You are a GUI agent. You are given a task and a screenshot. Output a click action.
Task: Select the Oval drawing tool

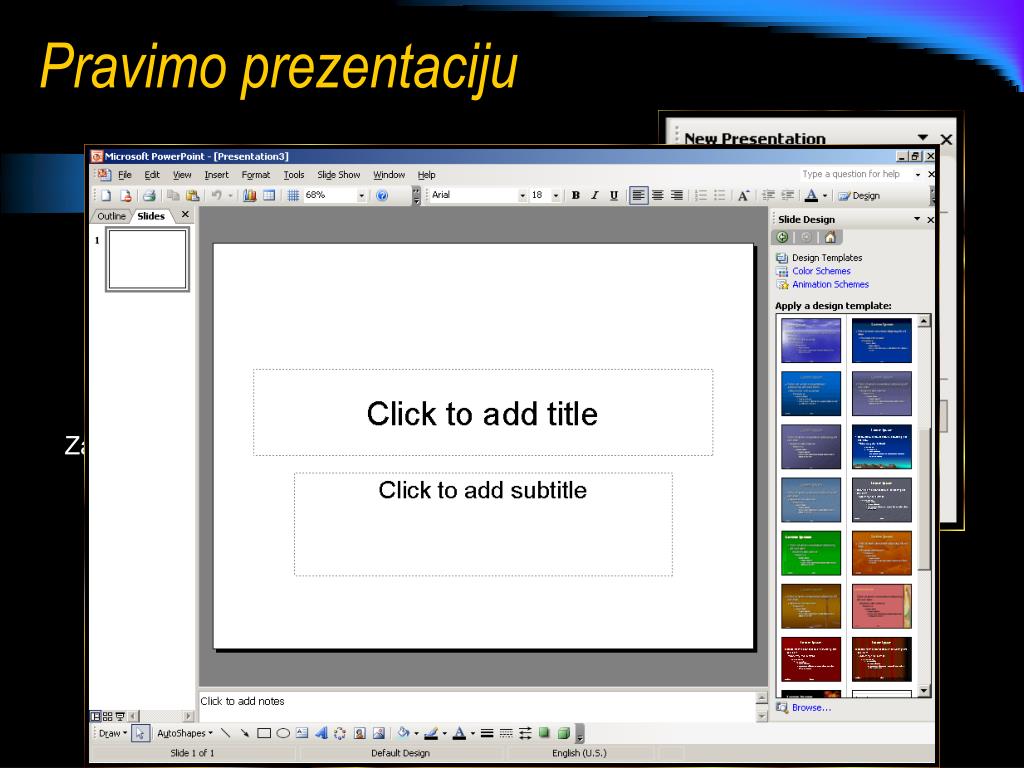pos(283,733)
